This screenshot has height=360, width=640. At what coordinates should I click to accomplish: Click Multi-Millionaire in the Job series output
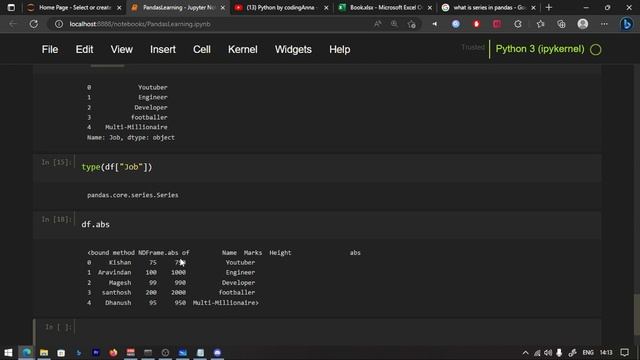pos(136,127)
